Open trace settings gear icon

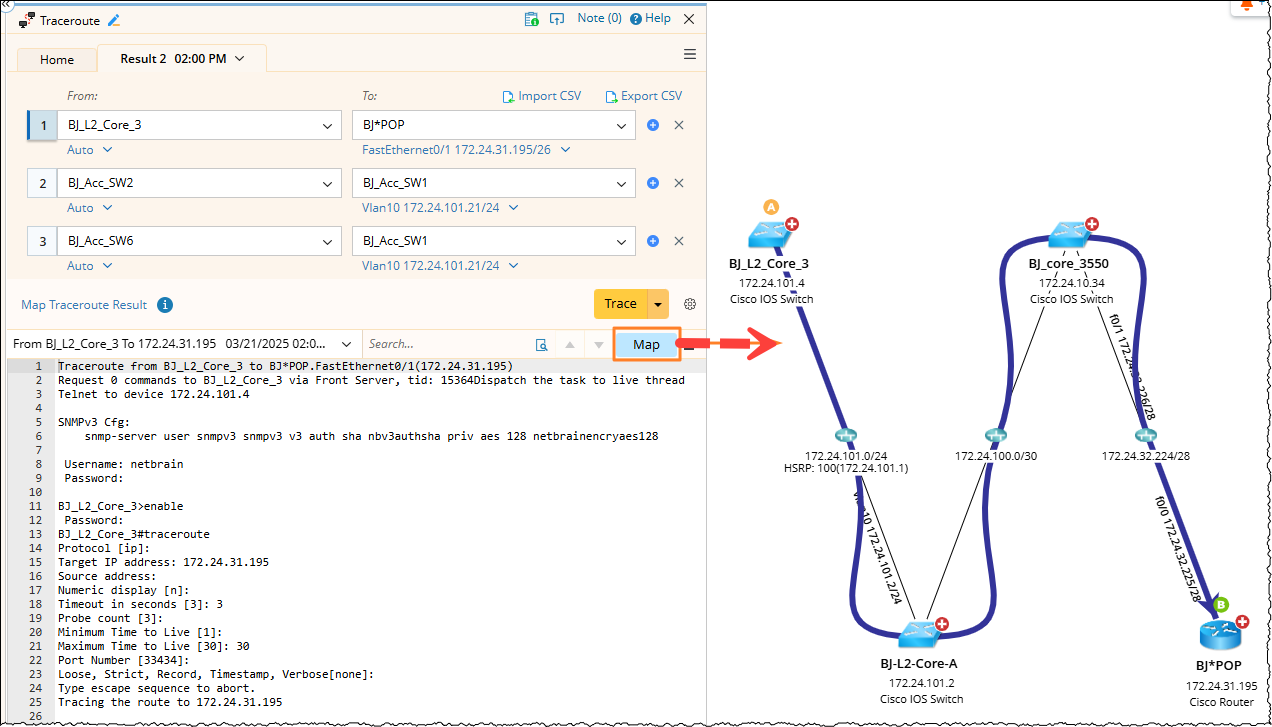click(689, 304)
